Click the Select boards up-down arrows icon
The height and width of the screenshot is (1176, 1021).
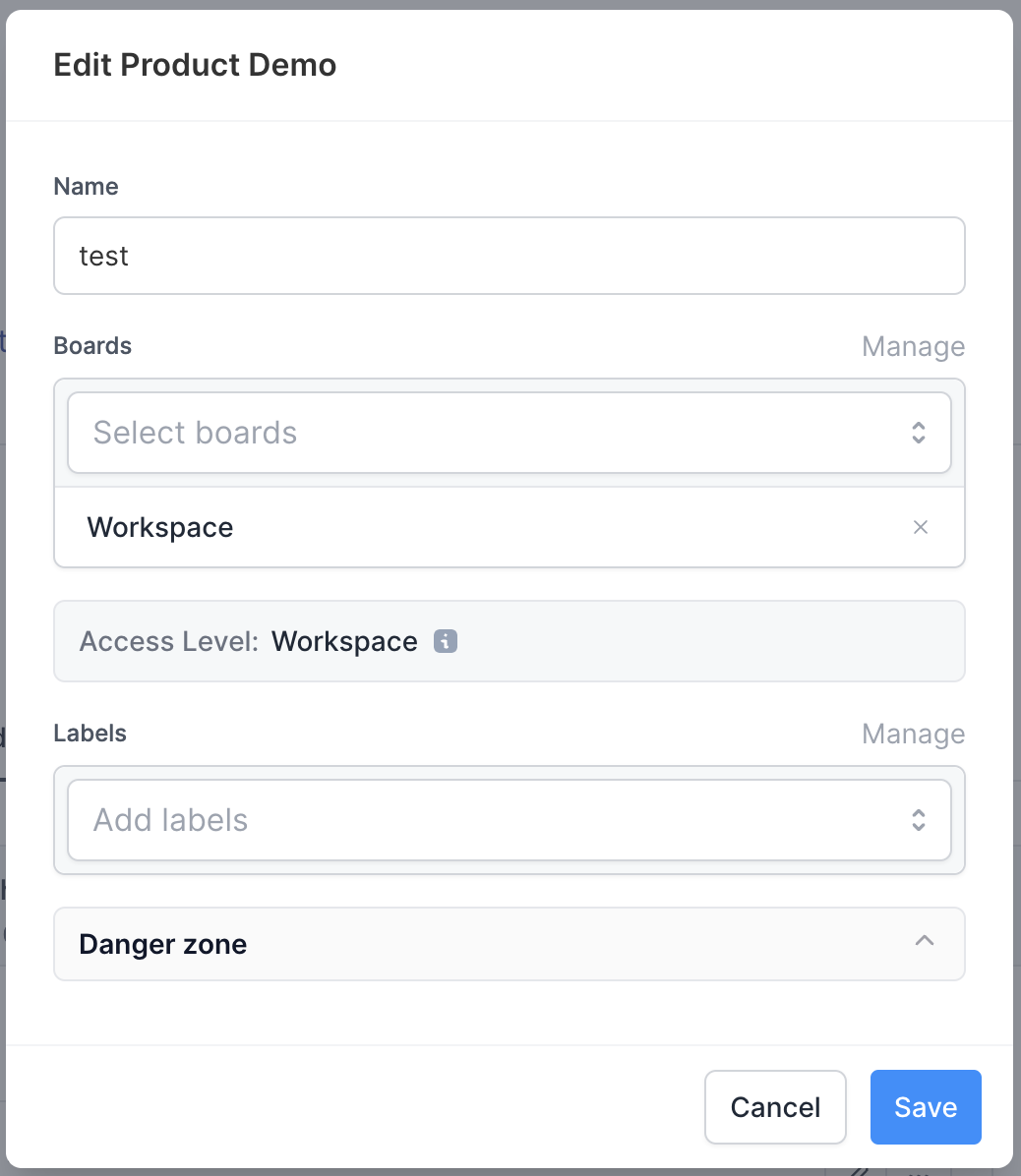pos(919,433)
